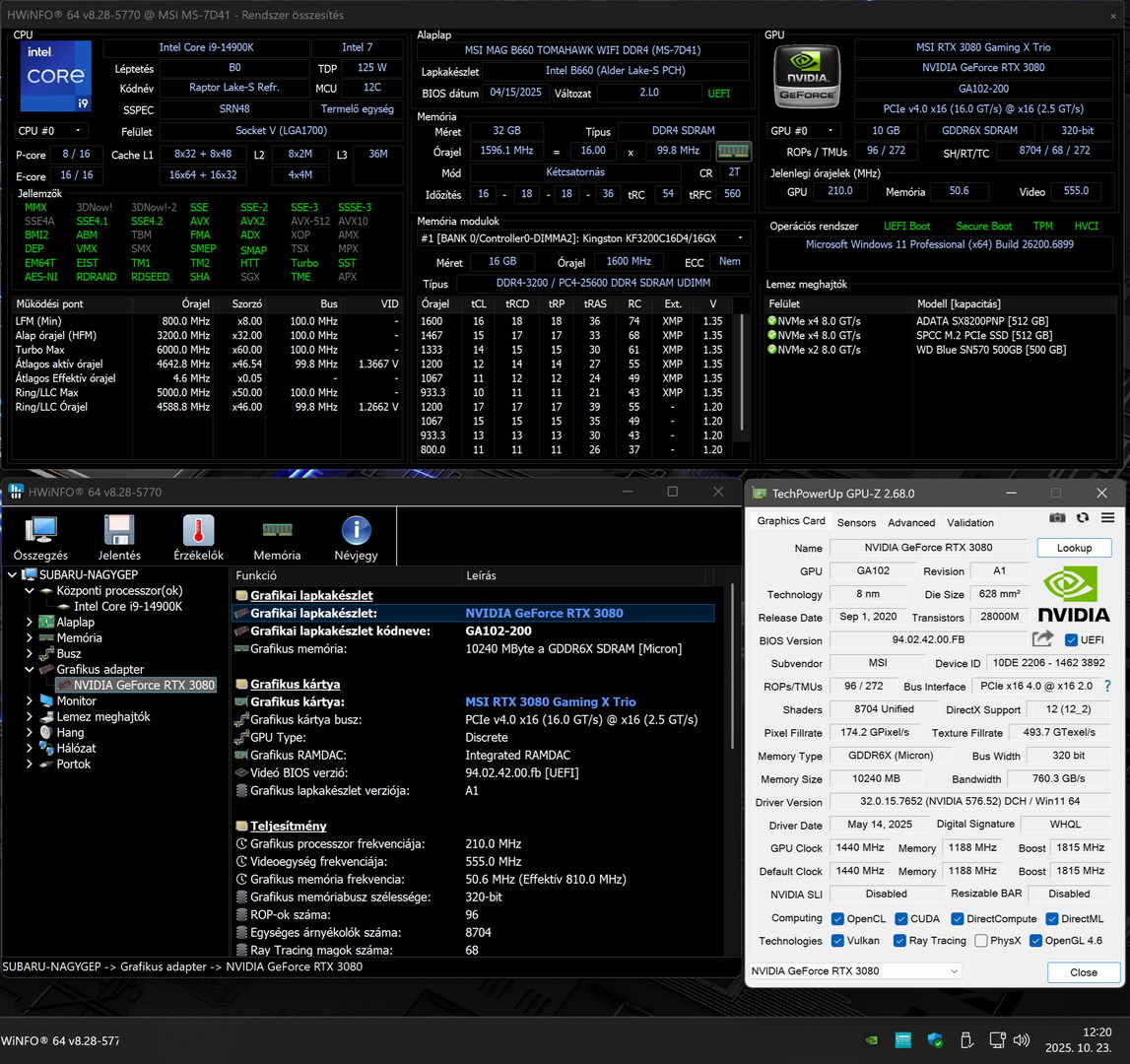Open the GPU #0 selector dropdown
Screen dimensions: 1130x1064
click(x=804, y=130)
